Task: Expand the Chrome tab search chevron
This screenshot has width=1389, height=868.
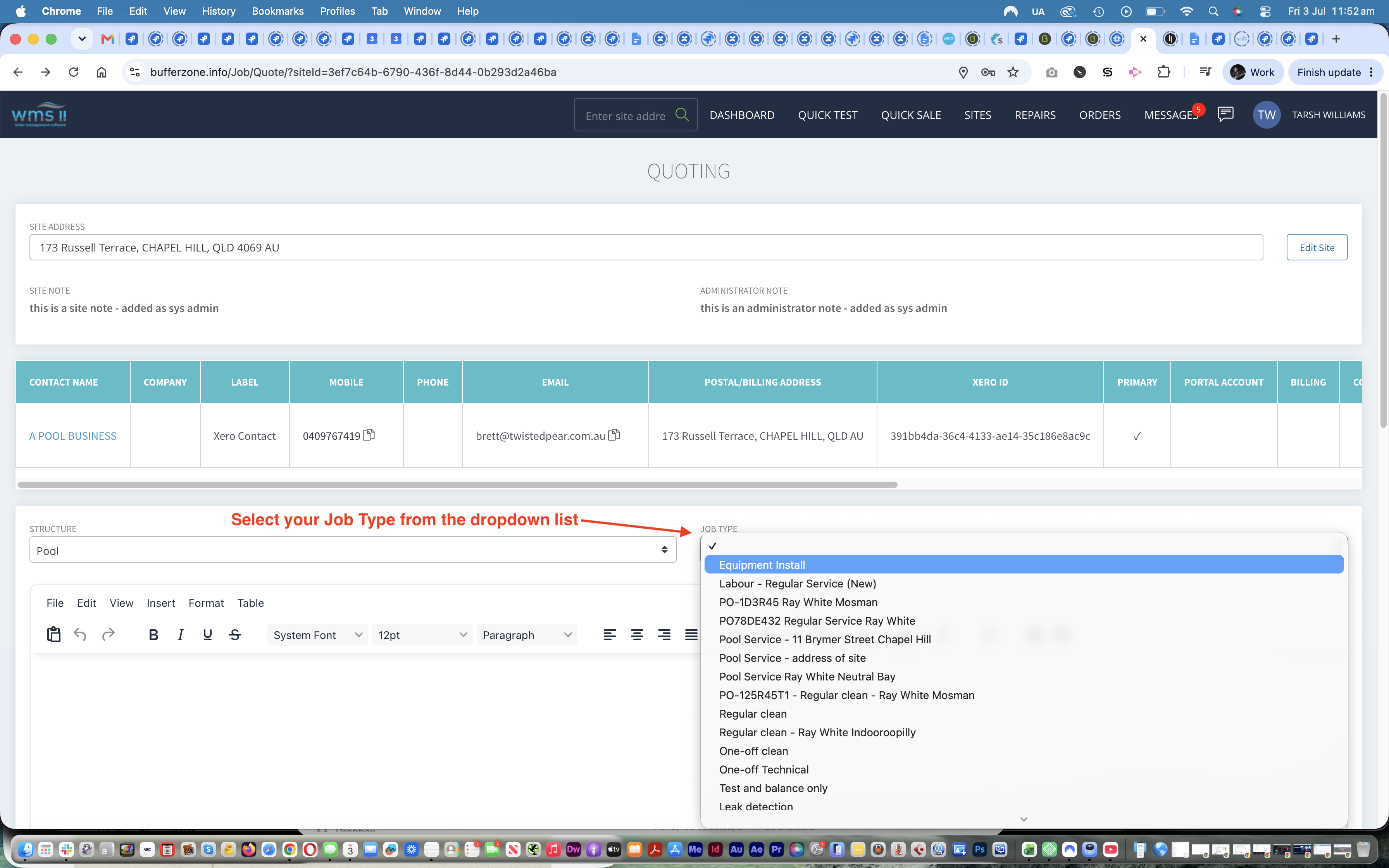Action: point(82,38)
